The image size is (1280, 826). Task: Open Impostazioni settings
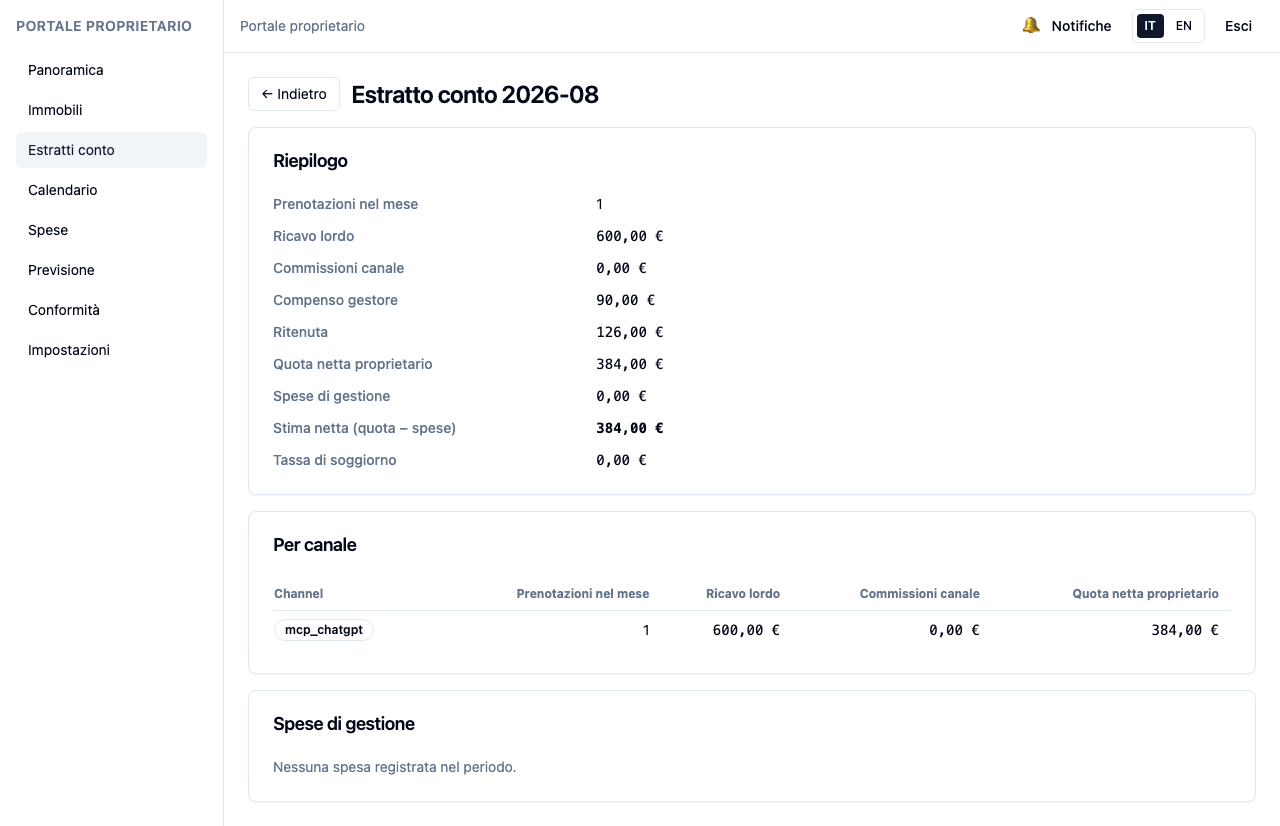tap(111, 350)
